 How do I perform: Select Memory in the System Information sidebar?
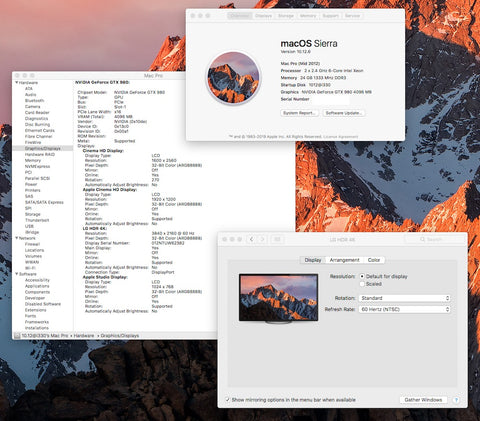click(x=33, y=160)
